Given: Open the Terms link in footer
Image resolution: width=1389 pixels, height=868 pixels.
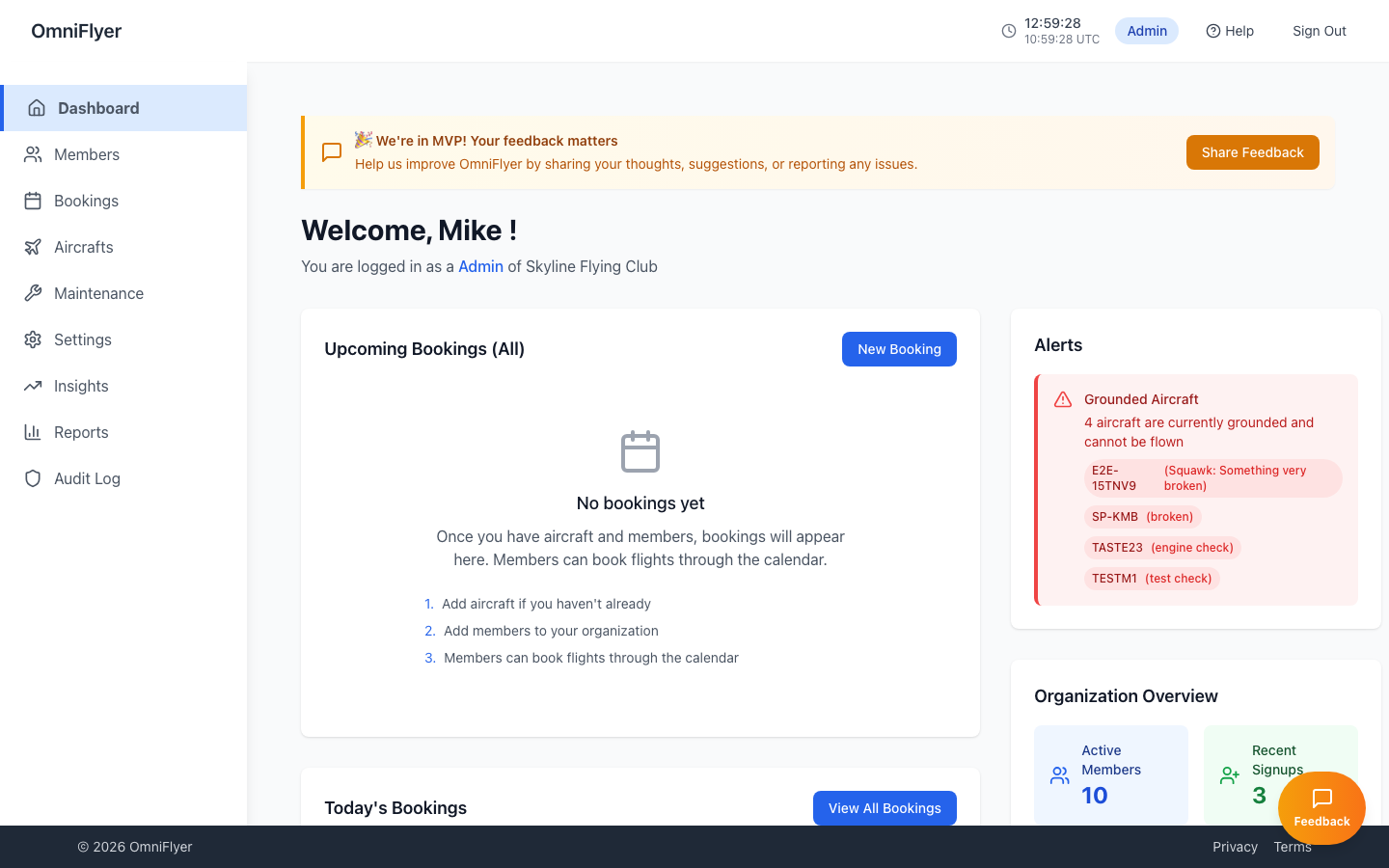Looking at the screenshot, I should 1293,847.
